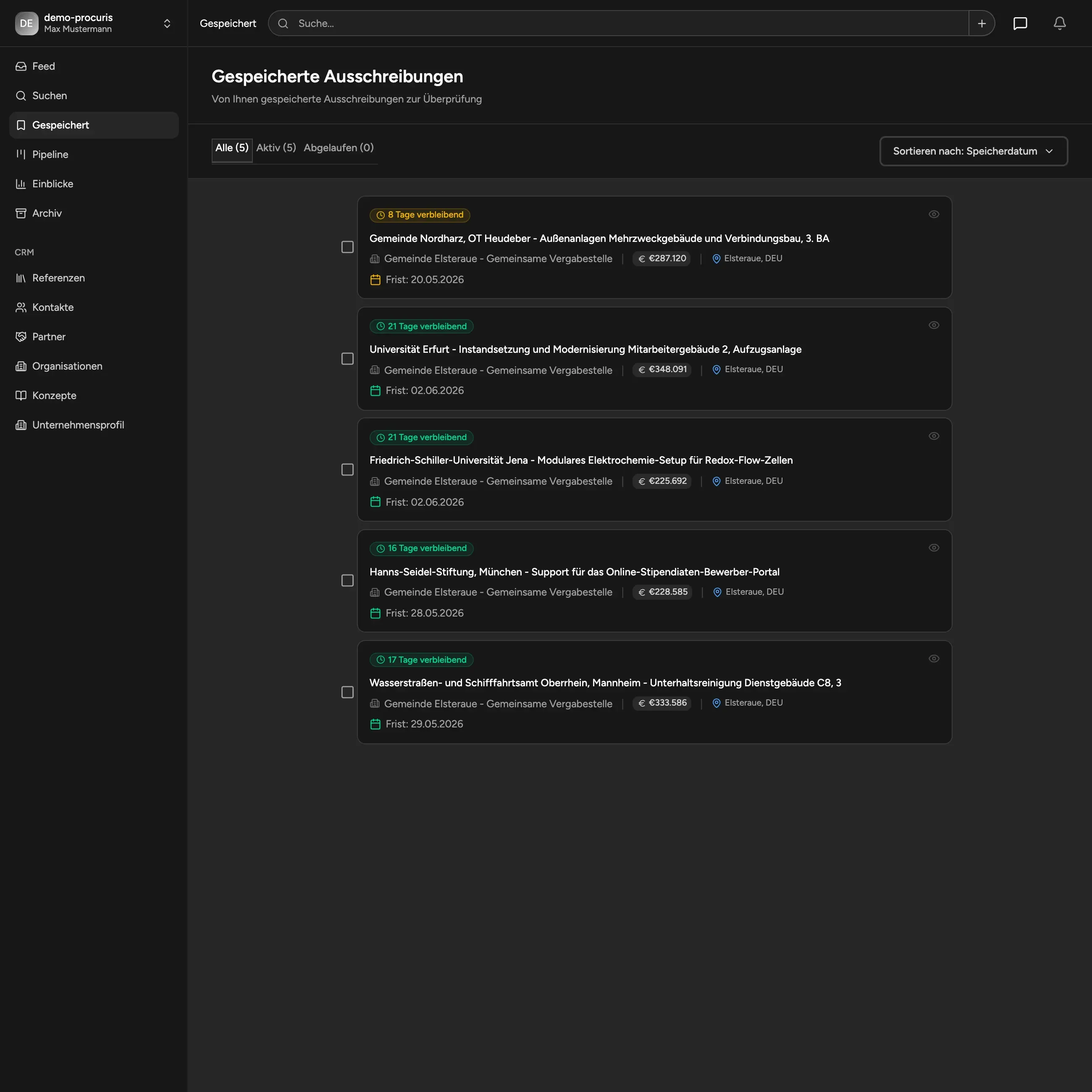The image size is (1092, 1092).
Task: Toggle eye icon on Friedrich-Schiller-Universität Jena card
Action: pos(934,436)
